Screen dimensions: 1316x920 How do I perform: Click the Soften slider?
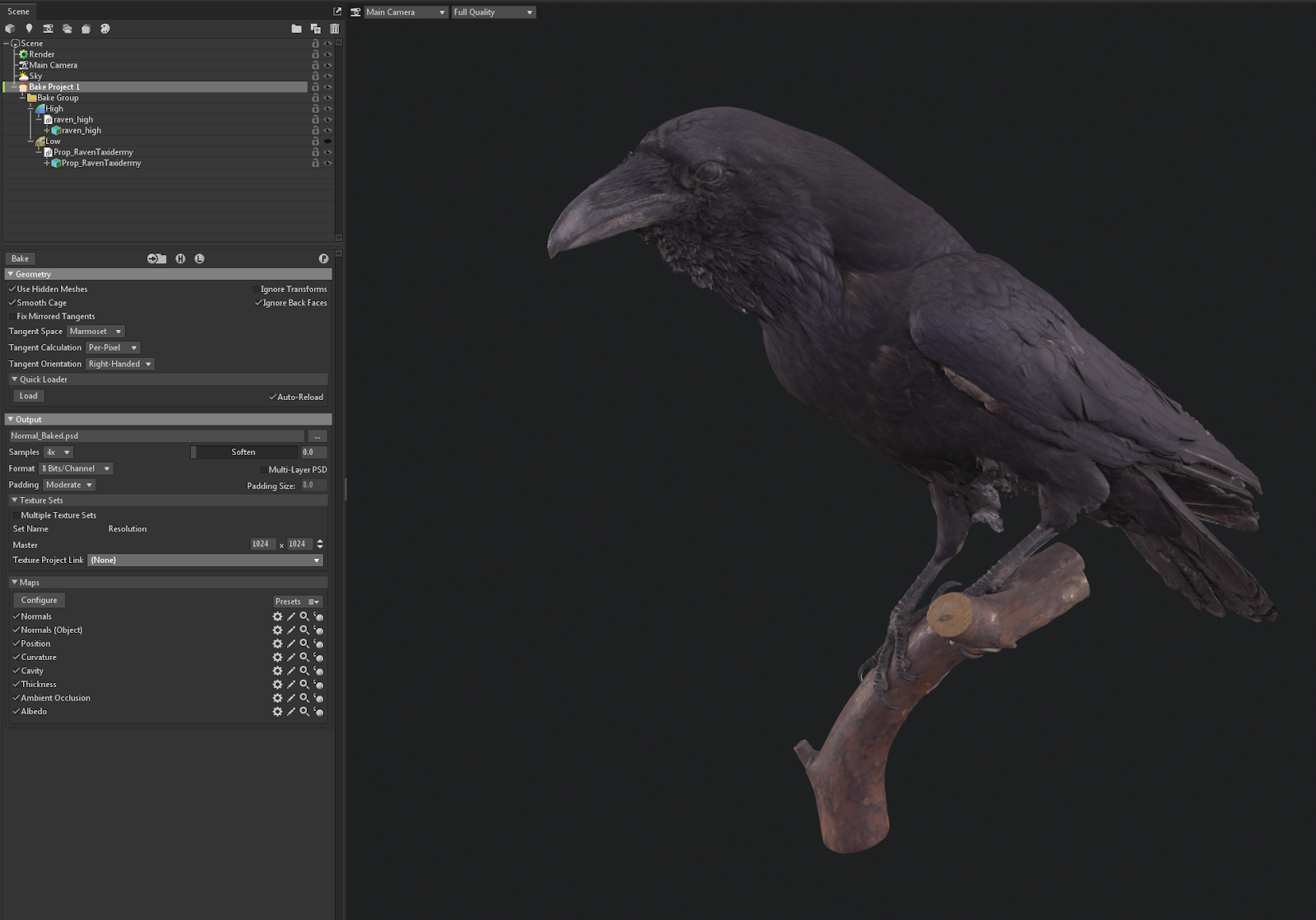pyautogui.click(x=243, y=452)
